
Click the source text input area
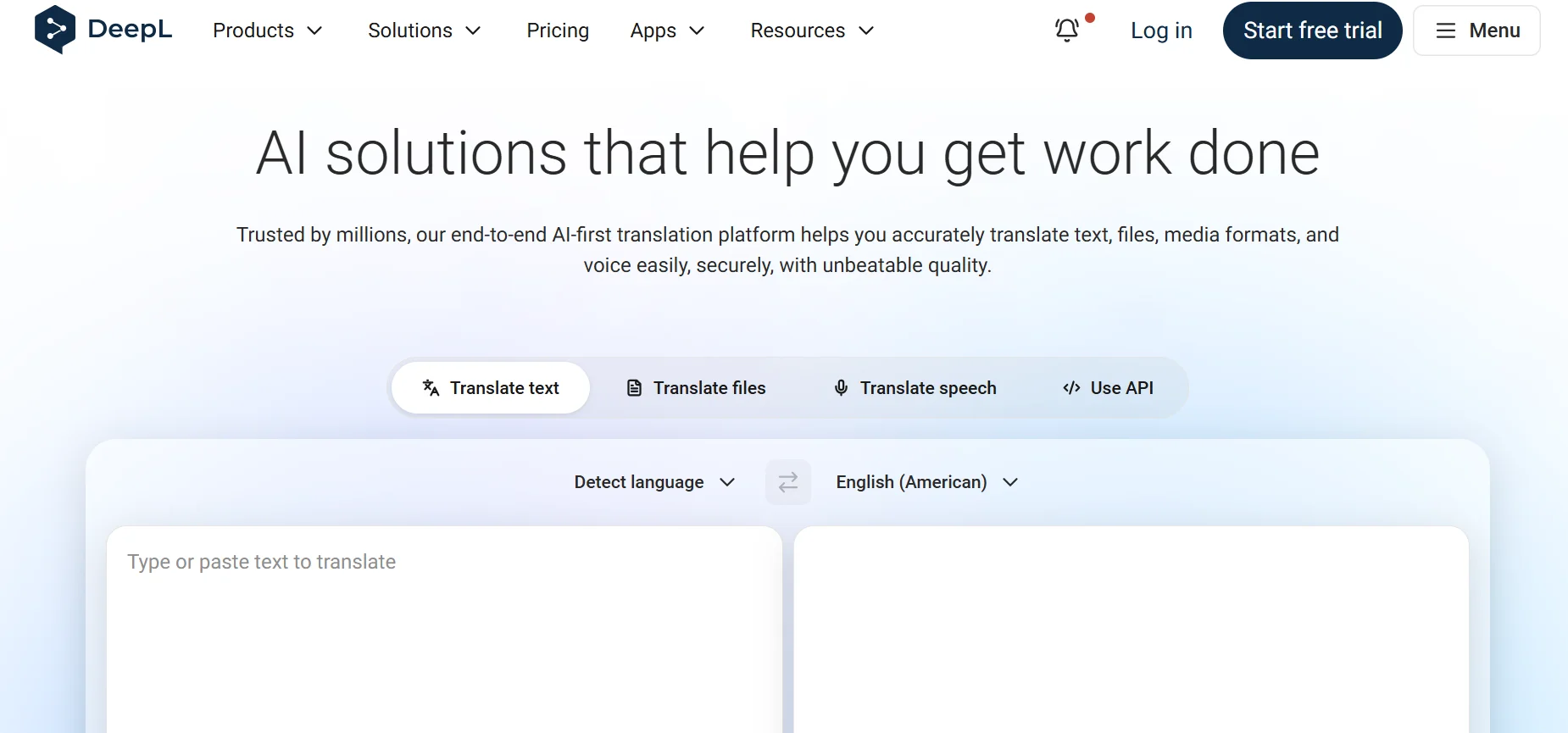444,630
